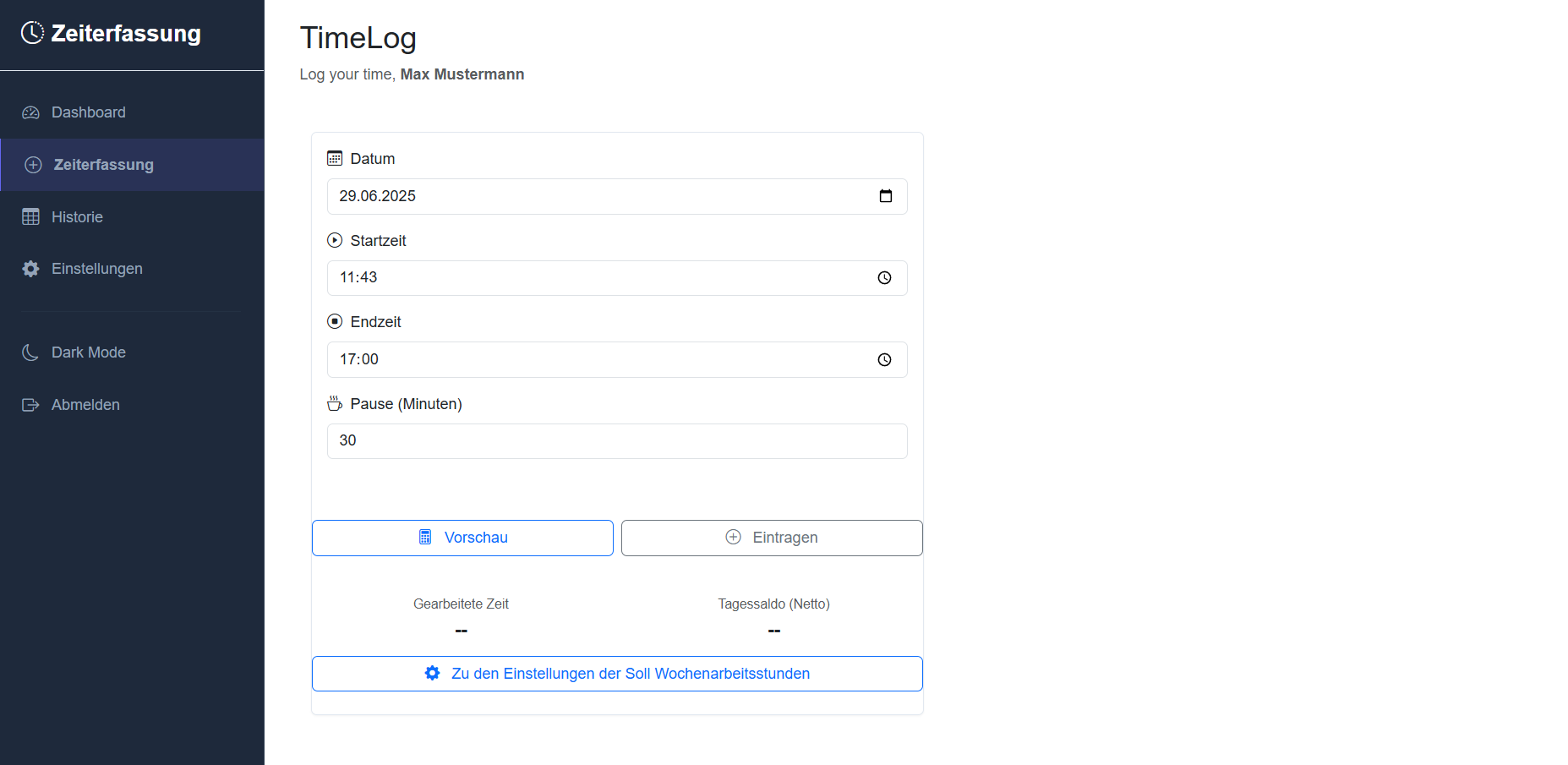Click the Pause minutes input showing 30

point(617,440)
